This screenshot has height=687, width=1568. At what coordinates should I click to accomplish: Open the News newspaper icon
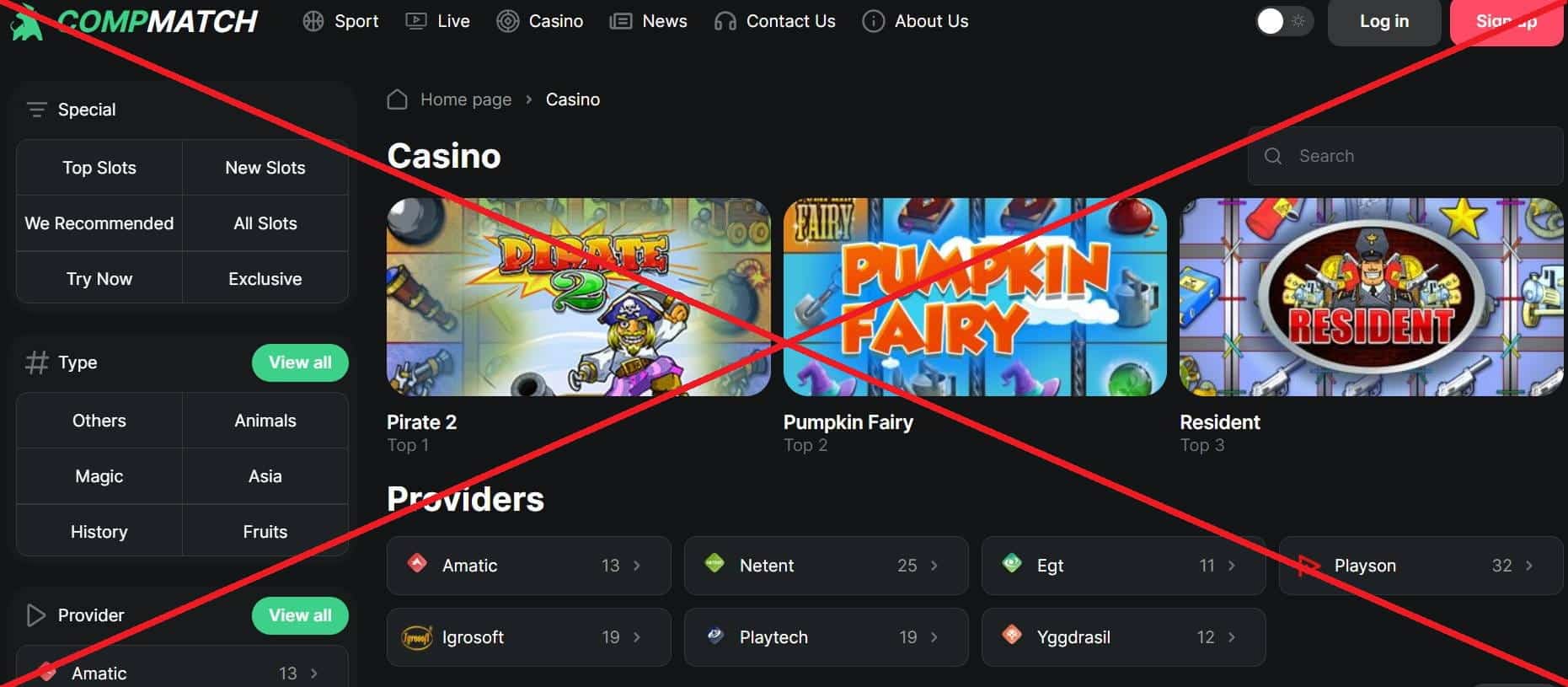click(621, 21)
